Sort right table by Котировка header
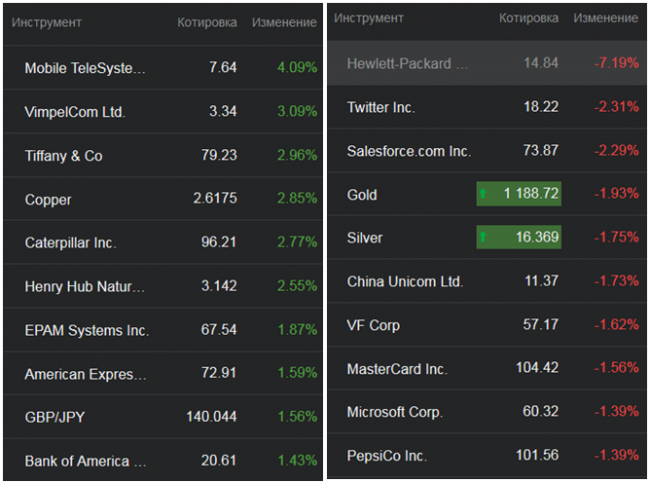The image size is (650, 482). [528, 18]
